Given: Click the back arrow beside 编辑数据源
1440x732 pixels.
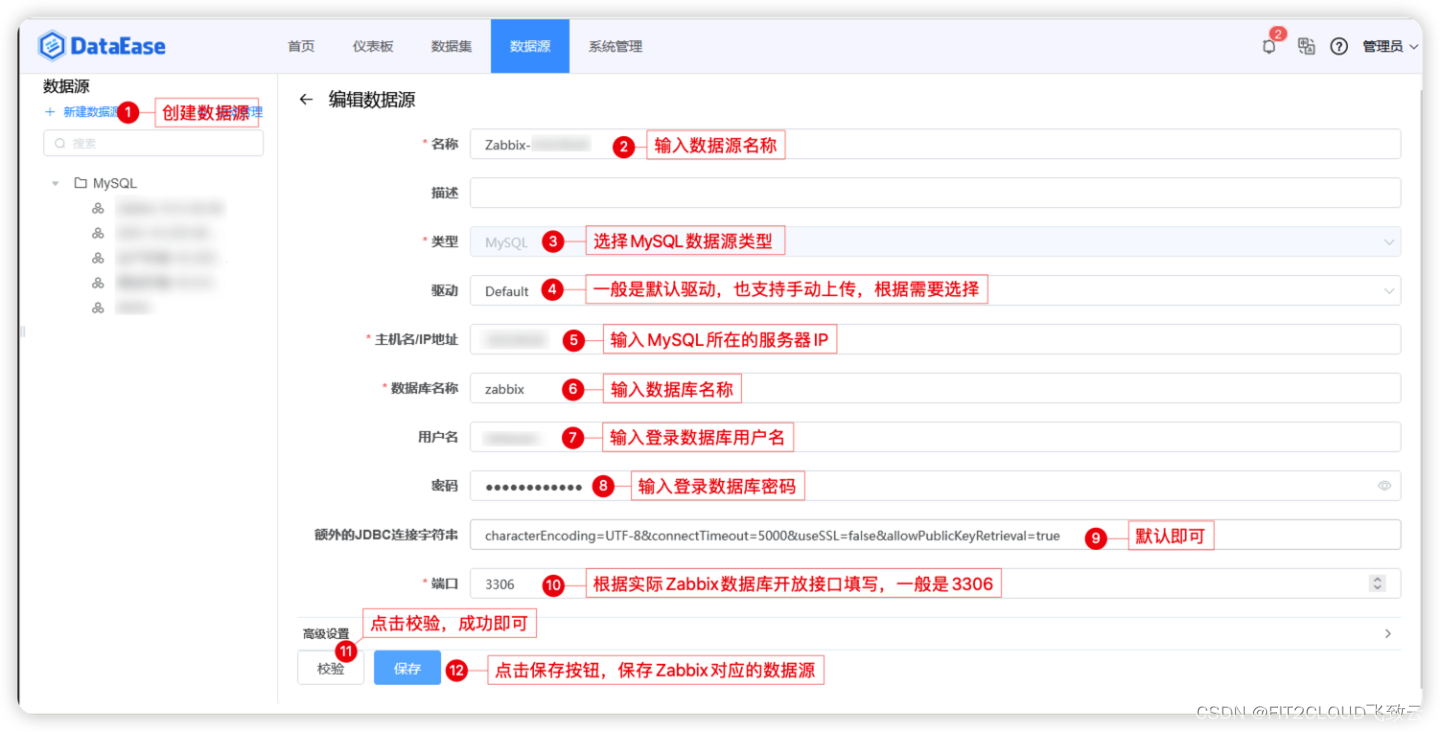Looking at the screenshot, I should 306,99.
